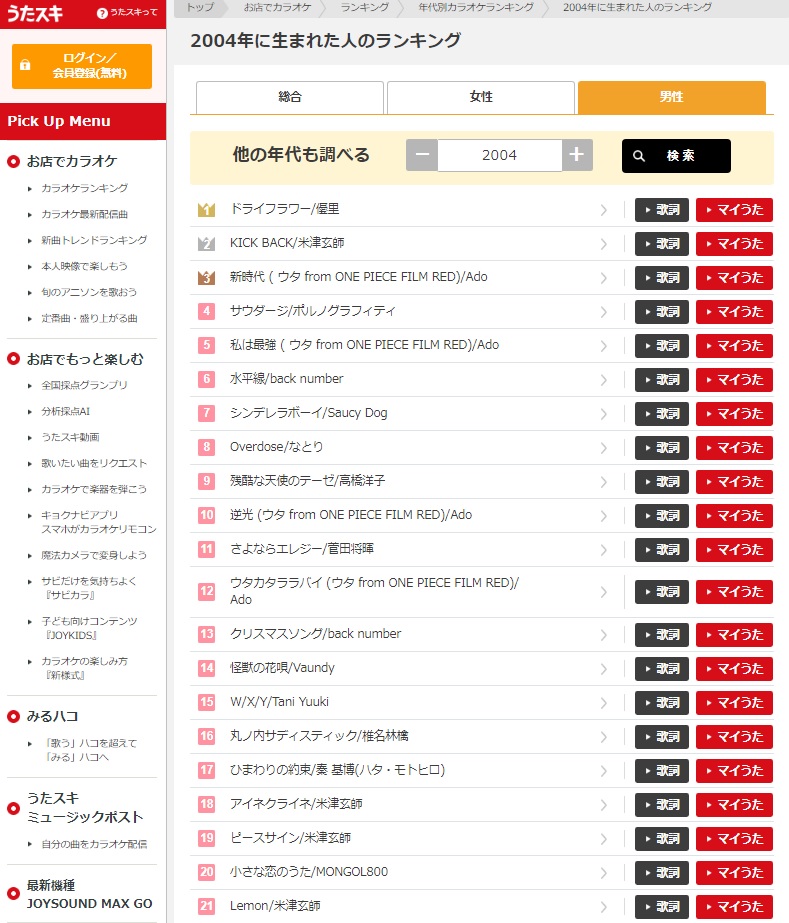Click the うたスキって help question icon

coord(102,13)
